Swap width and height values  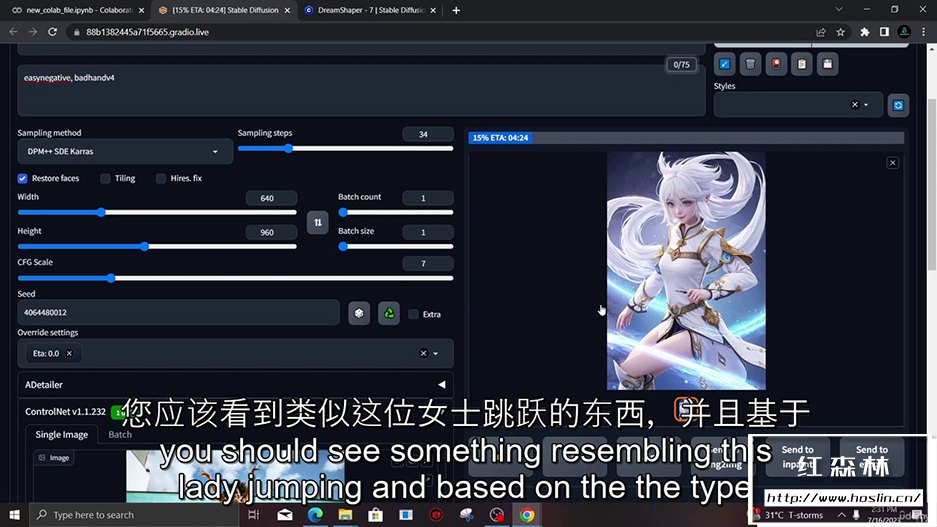tap(317, 223)
